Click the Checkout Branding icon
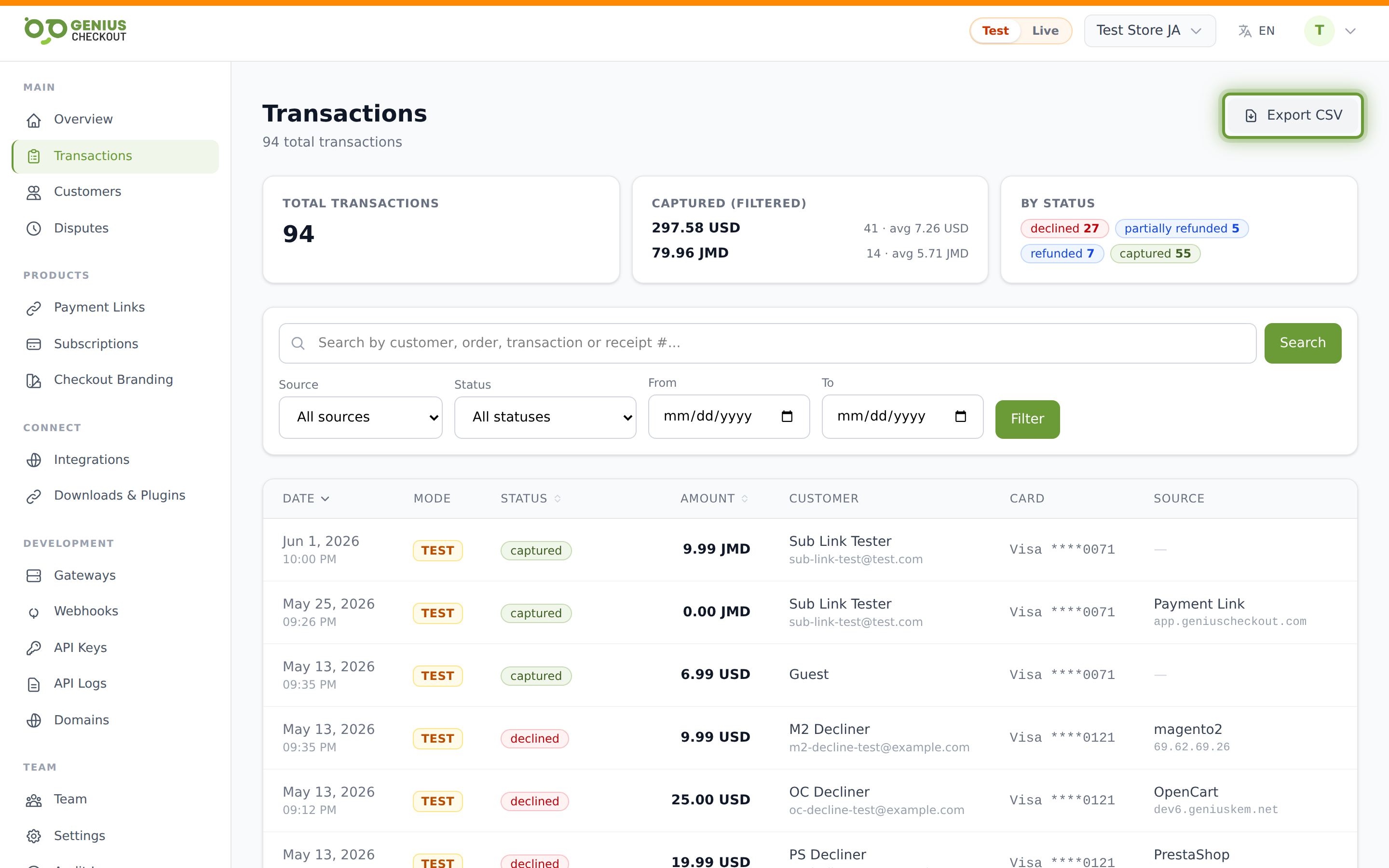This screenshot has height=868, width=1389. 34,380
